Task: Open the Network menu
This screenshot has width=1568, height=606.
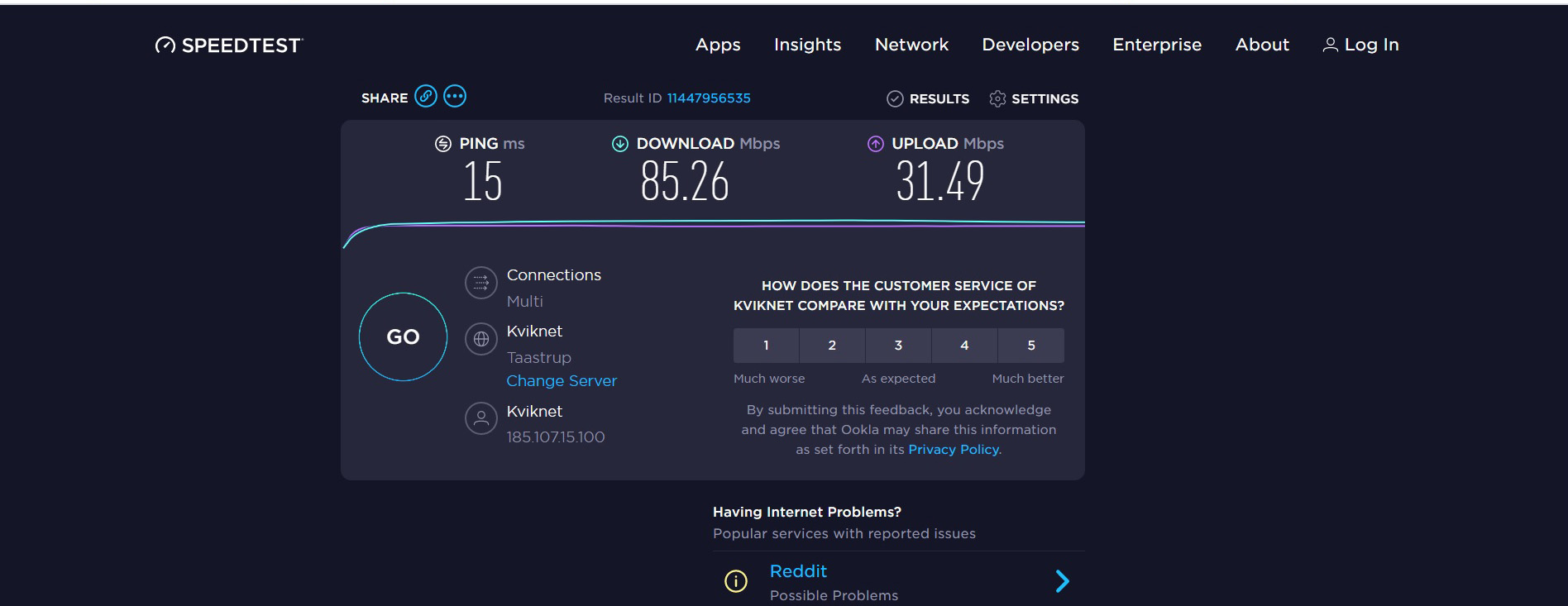Action: [x=912, y=45]
